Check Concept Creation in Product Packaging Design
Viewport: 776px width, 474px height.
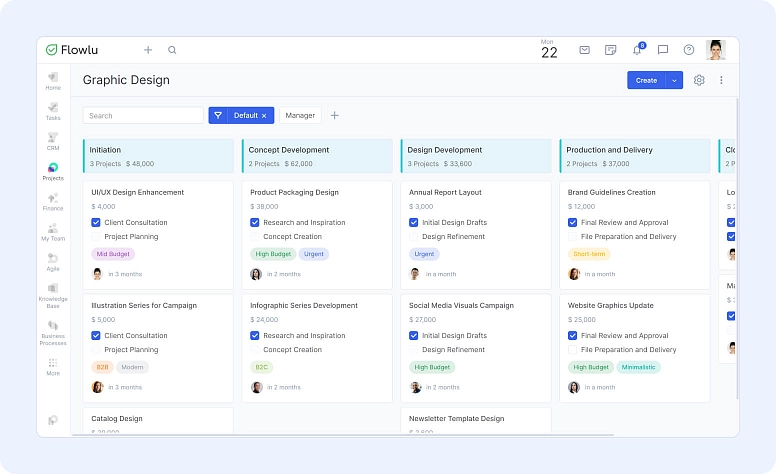click(255, 237)
